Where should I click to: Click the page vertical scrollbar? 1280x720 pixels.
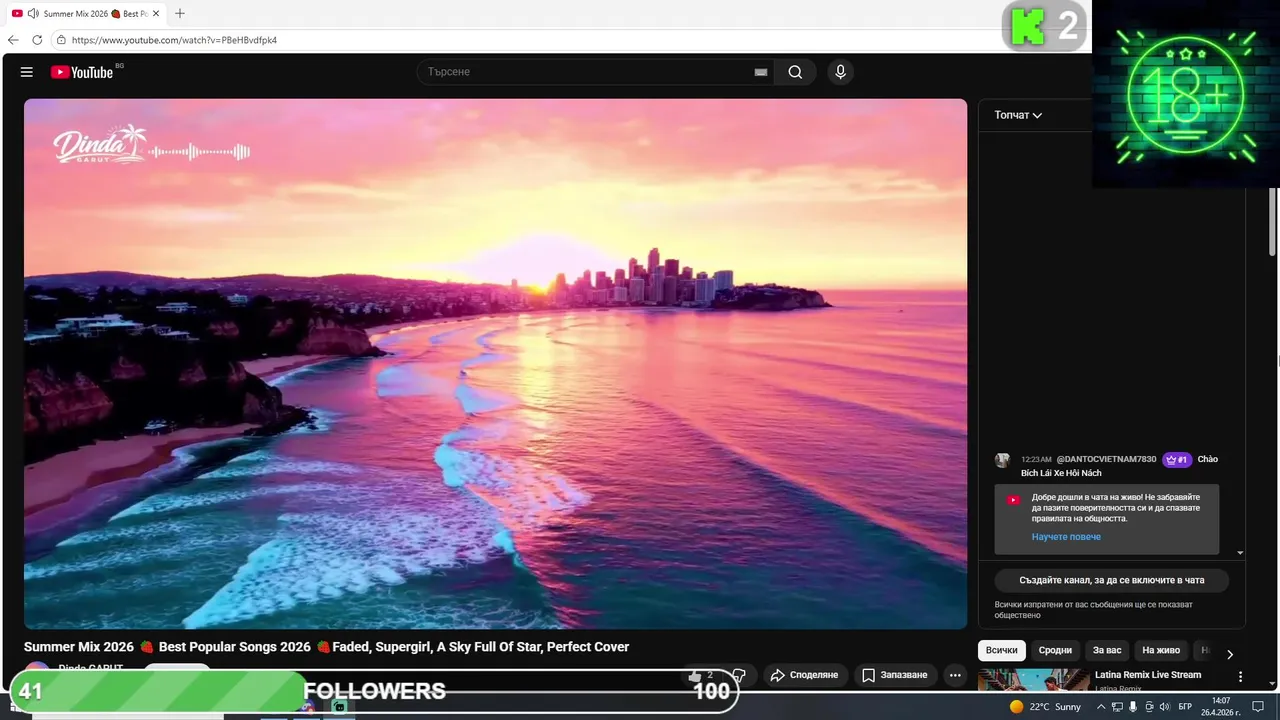(1273, 220)
